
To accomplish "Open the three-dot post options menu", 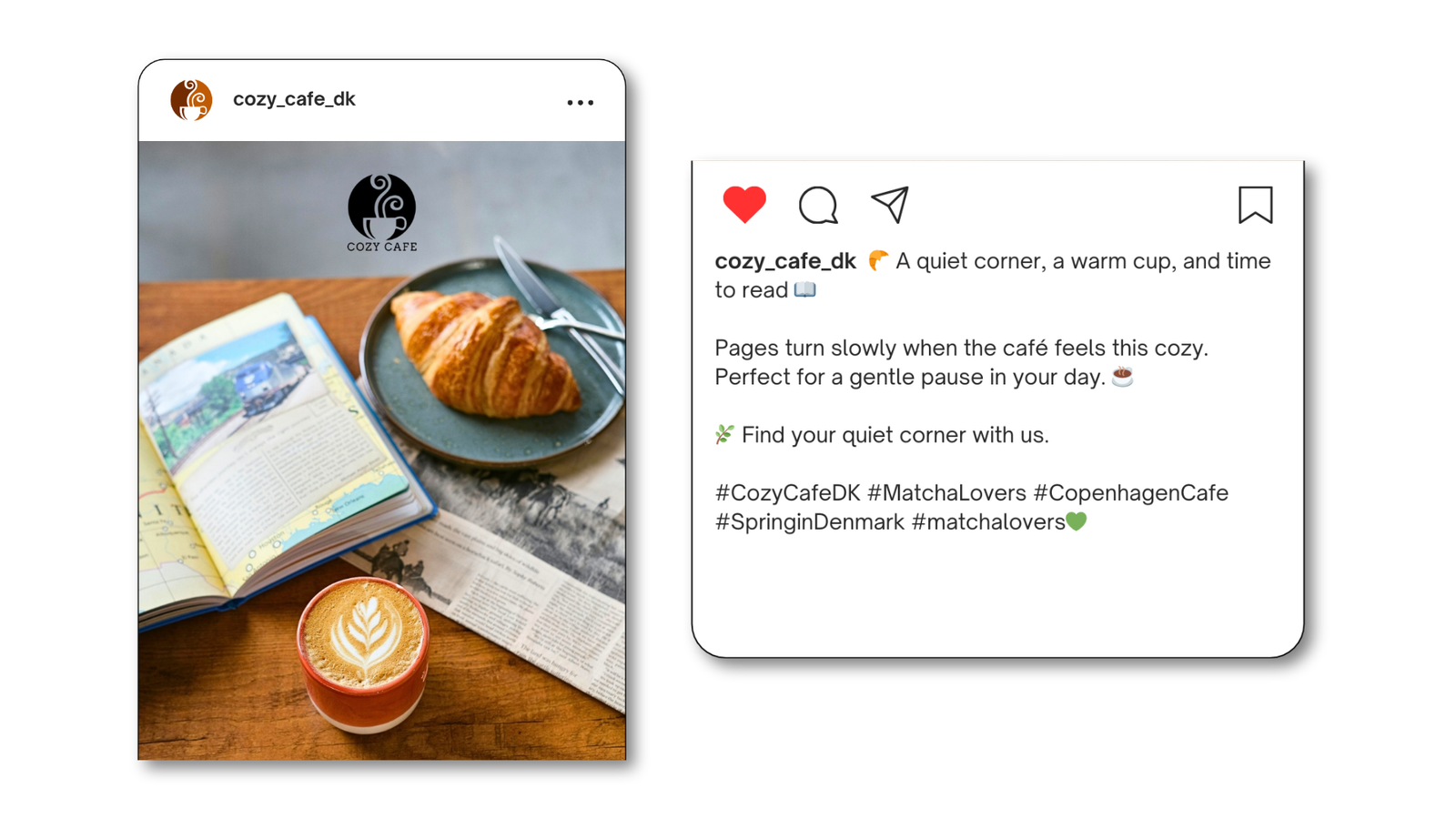I will click(x=581, y=103).
